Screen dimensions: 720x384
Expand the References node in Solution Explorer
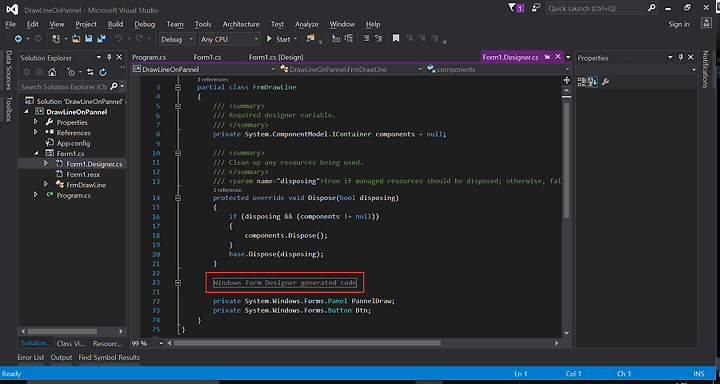tap(36, 132)
